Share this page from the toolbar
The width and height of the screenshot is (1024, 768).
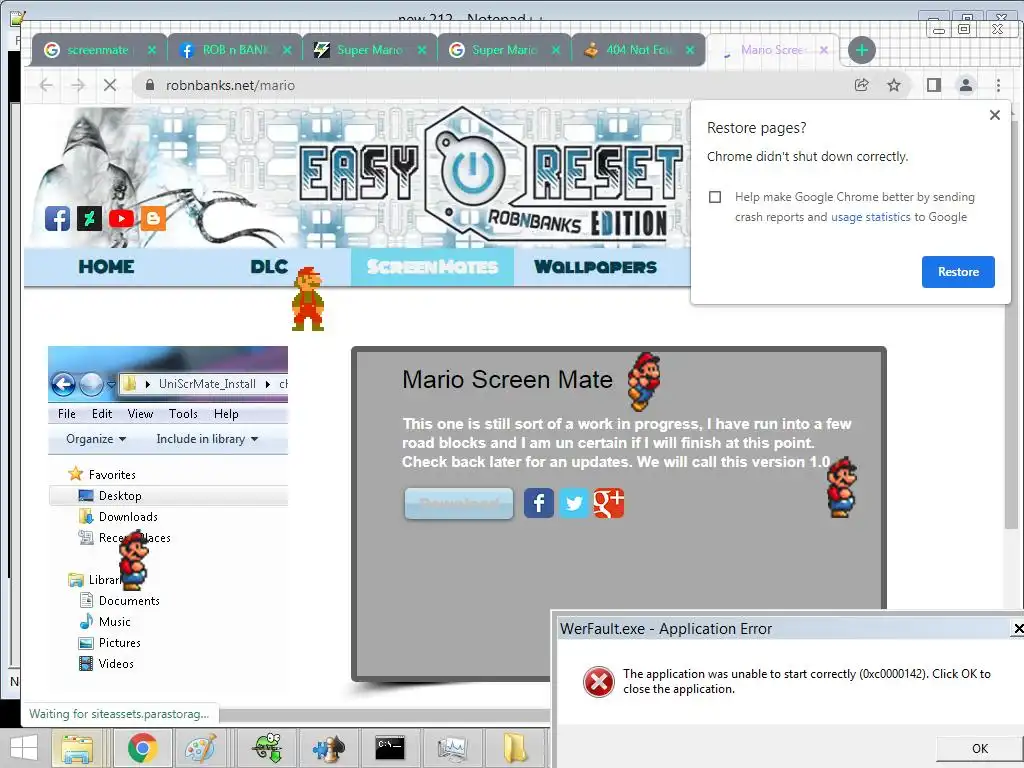[x=861, y=85]
